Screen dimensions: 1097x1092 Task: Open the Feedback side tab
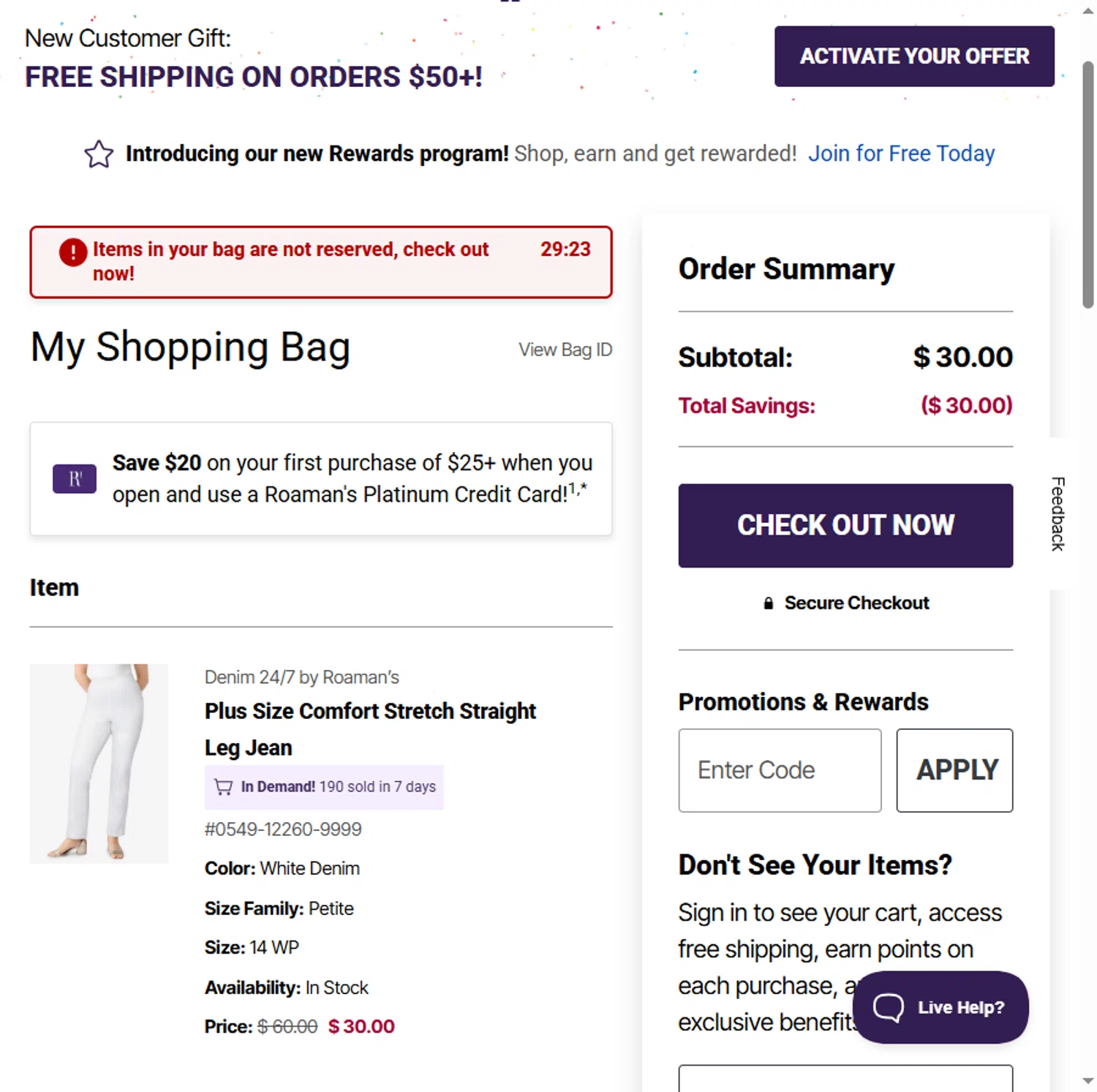pyautogui.click(x=1058, y=513)
